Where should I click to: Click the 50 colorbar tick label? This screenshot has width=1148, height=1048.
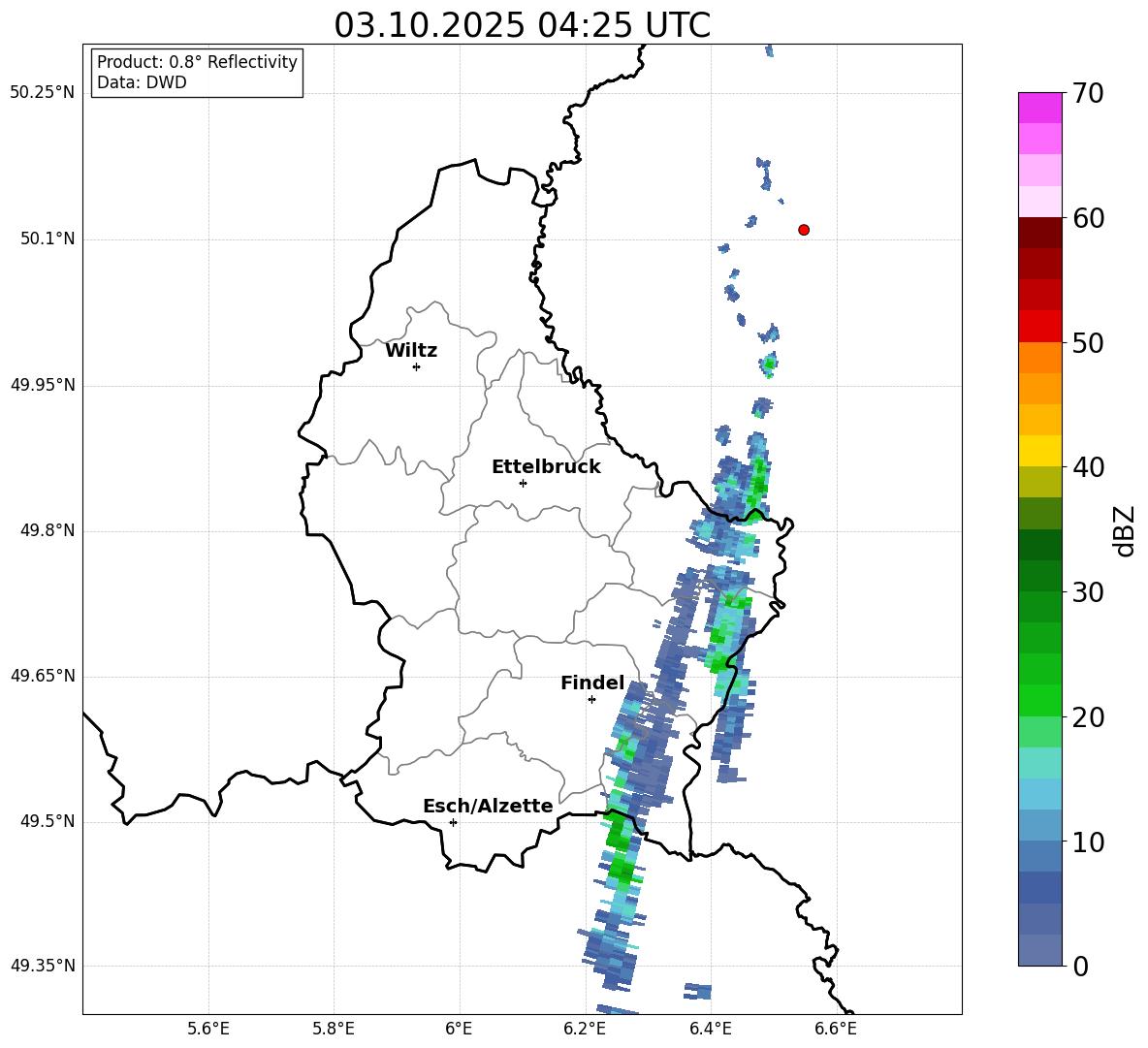pyautogui.click(x=1088, y=342)
